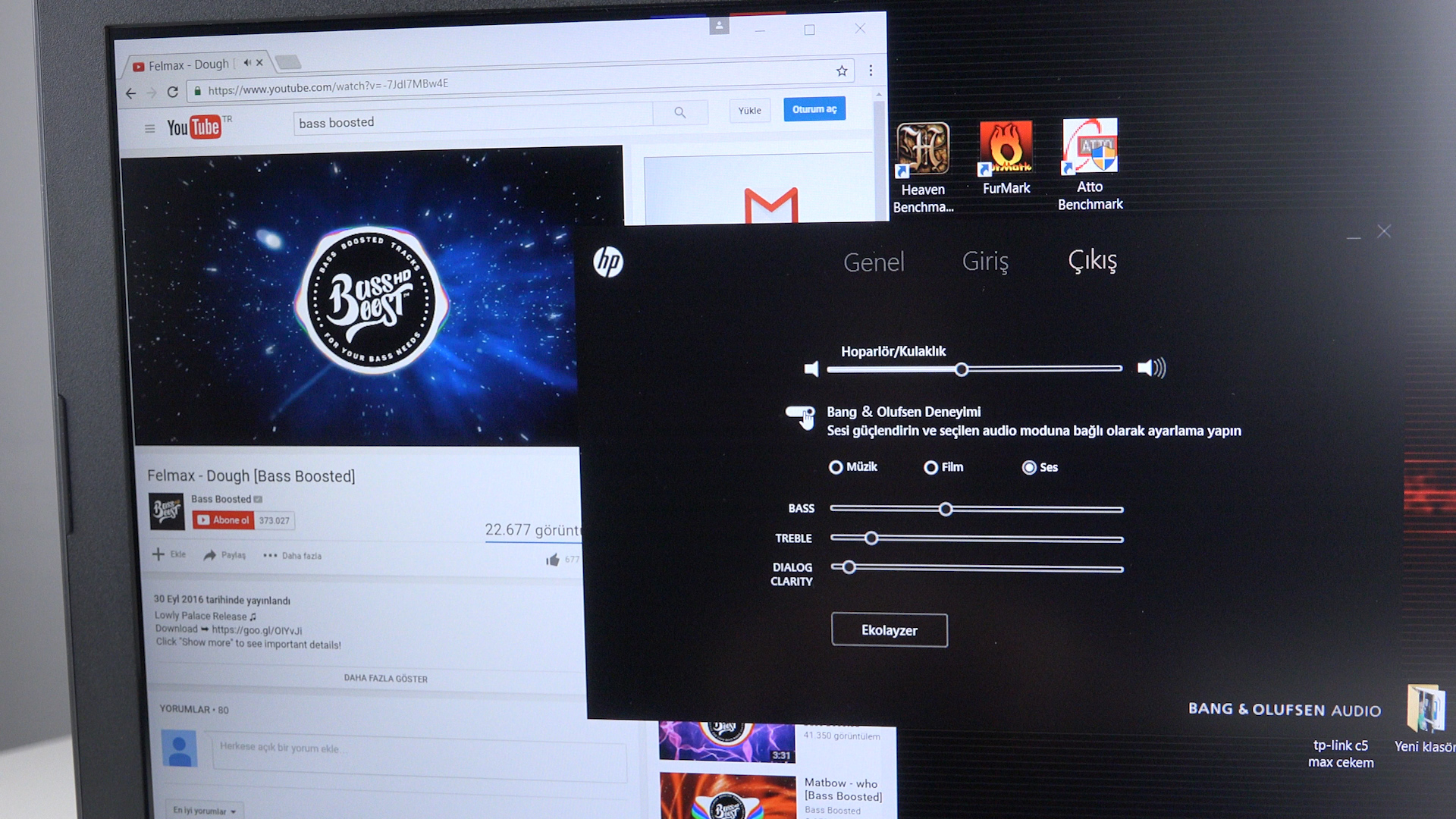Open the YouTube hamburger guide menu

coord(149,129)
